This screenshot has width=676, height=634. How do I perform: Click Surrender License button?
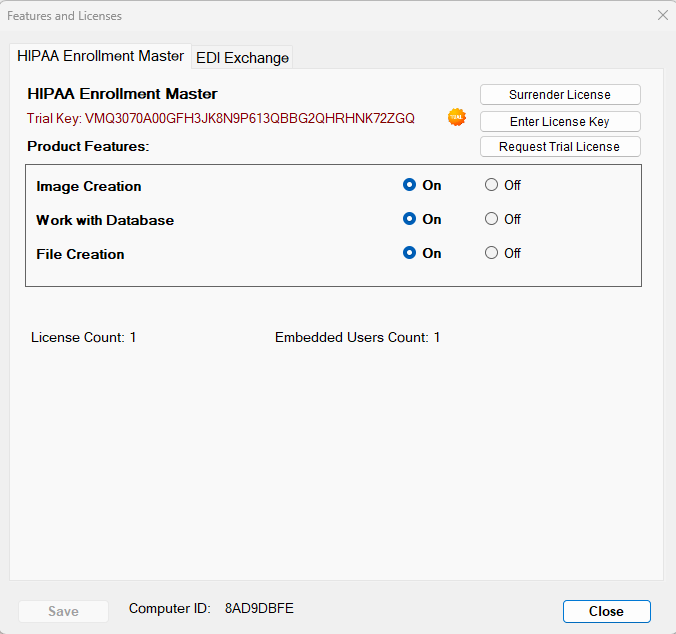tap(560, 94)
